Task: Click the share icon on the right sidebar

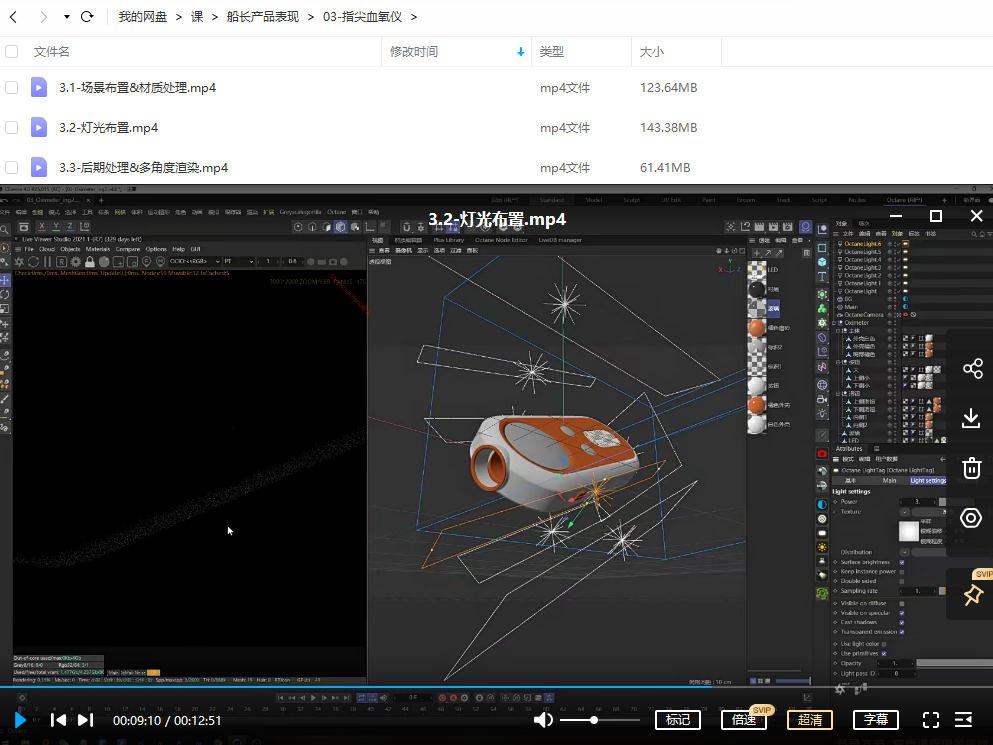Action: click(971, 368)
